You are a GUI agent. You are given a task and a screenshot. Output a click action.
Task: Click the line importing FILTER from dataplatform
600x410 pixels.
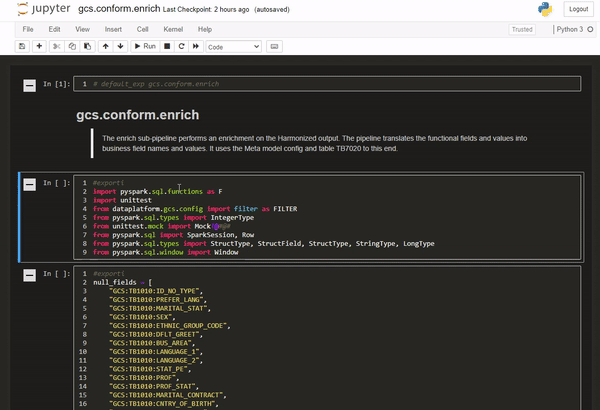click(195, 209)
